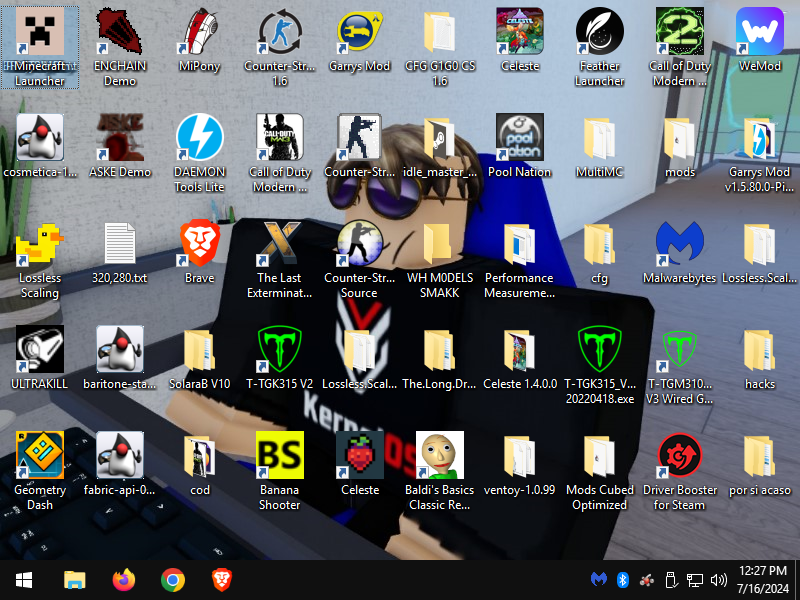Screen dimensions: 800x600
Task: Select the Celeste shortcut next to Feather Launcher
Action: pos(519,40)
